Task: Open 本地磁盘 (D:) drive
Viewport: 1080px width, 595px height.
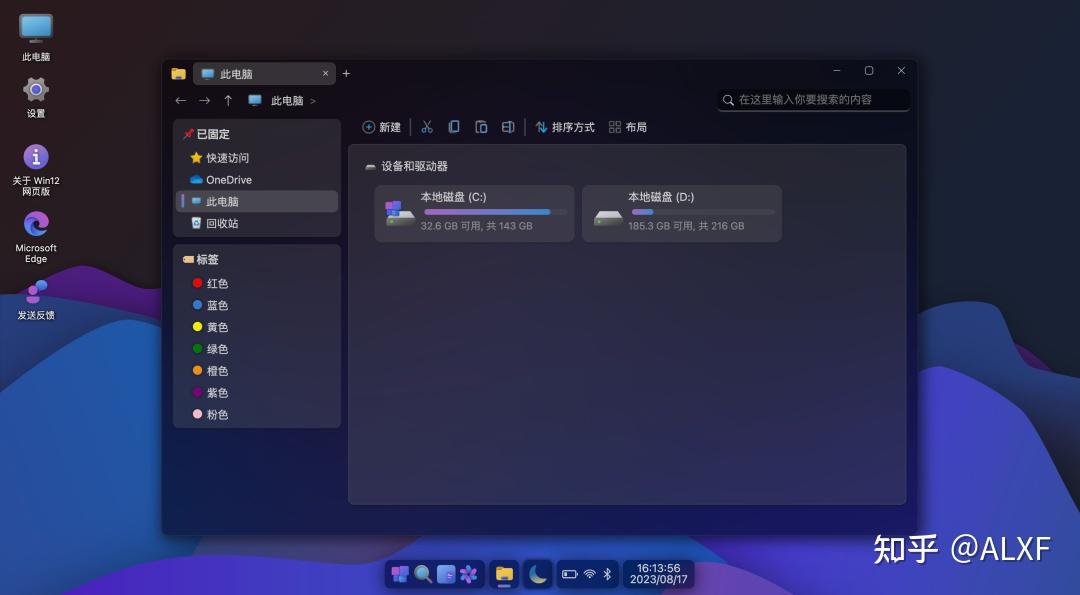Action: (682, 213)
